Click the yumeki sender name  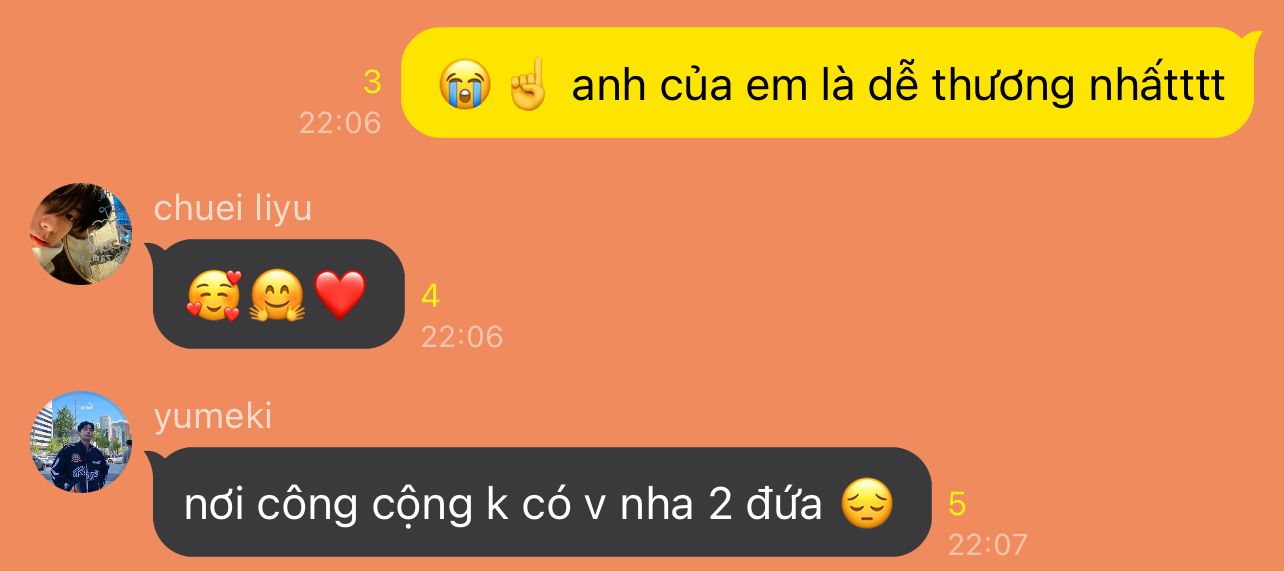pyautogui.click(x=213, y=416)
